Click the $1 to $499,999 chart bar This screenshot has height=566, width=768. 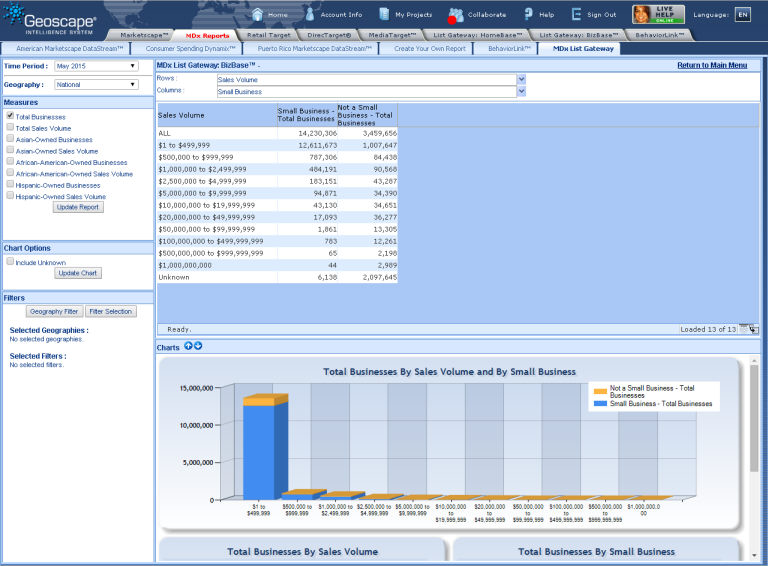[x=264, y=447]
